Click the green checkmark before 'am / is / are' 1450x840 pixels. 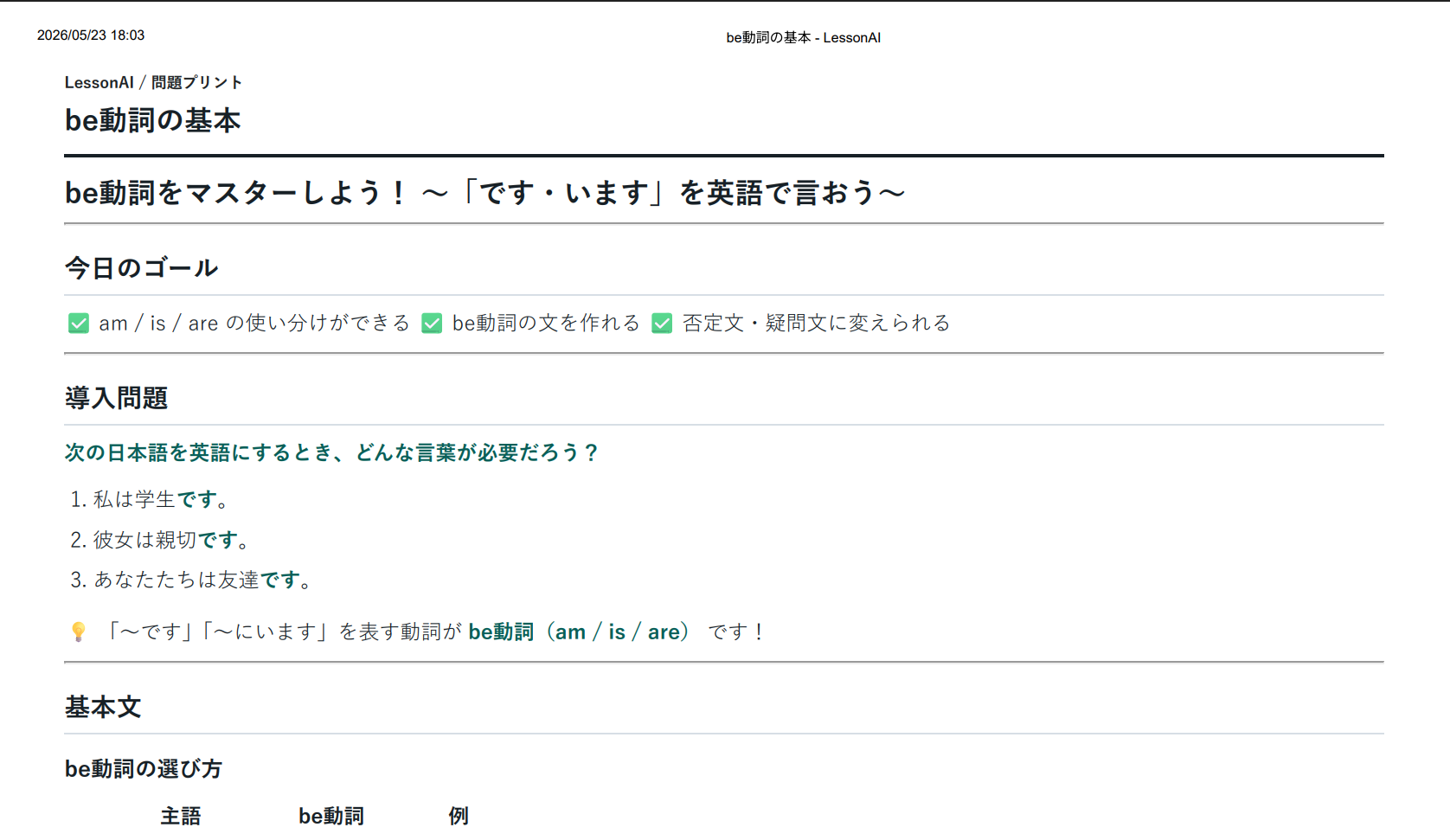point(79,324)
